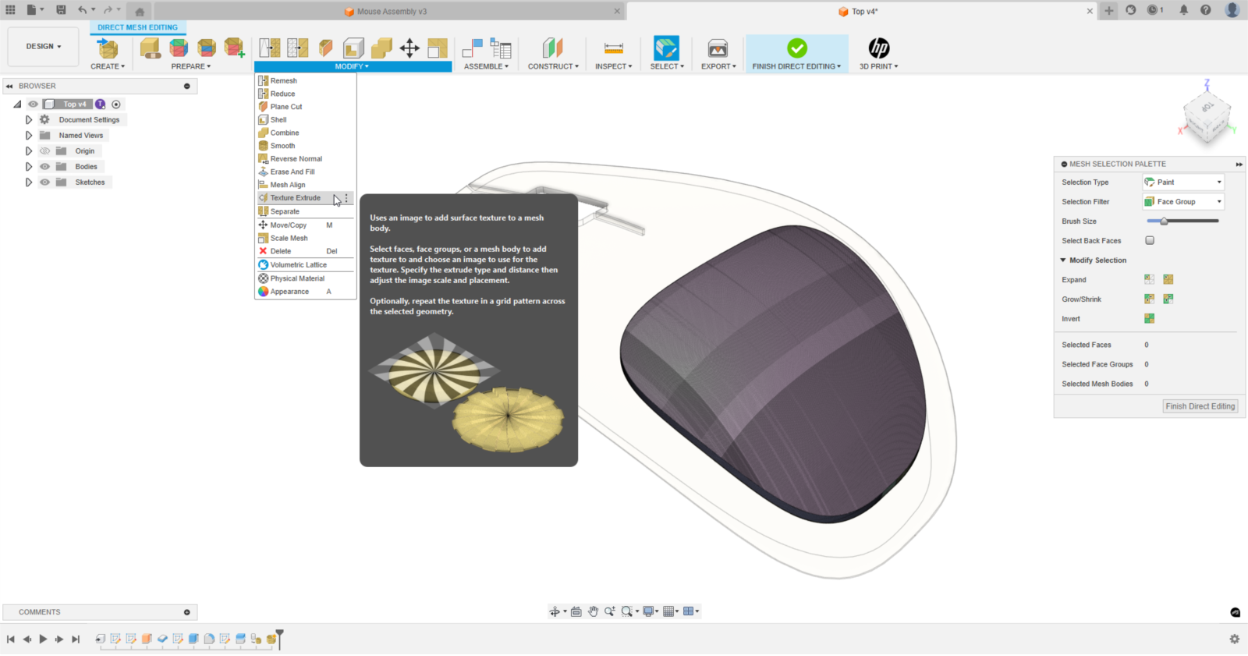Select Plane Cut from the Modify menu
The width and height of the screenshot is (1248, 656).
(x=305, y=107)
